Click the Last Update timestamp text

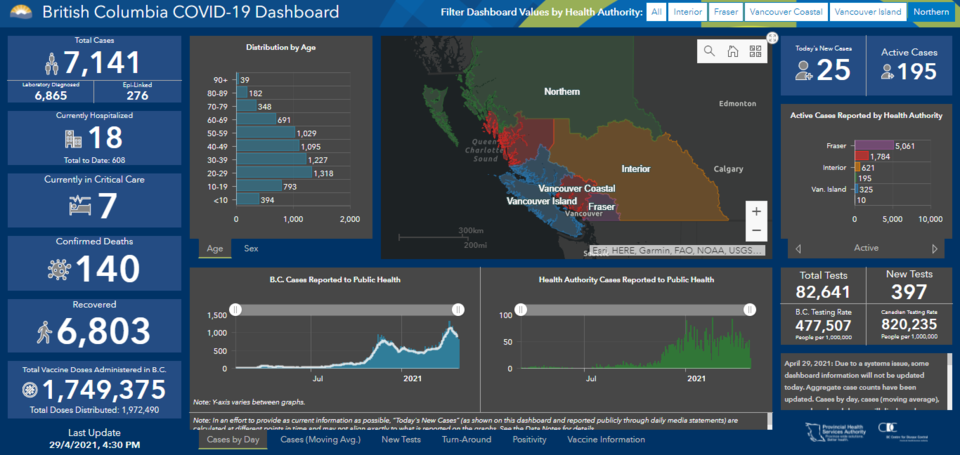tap(94, 444)
